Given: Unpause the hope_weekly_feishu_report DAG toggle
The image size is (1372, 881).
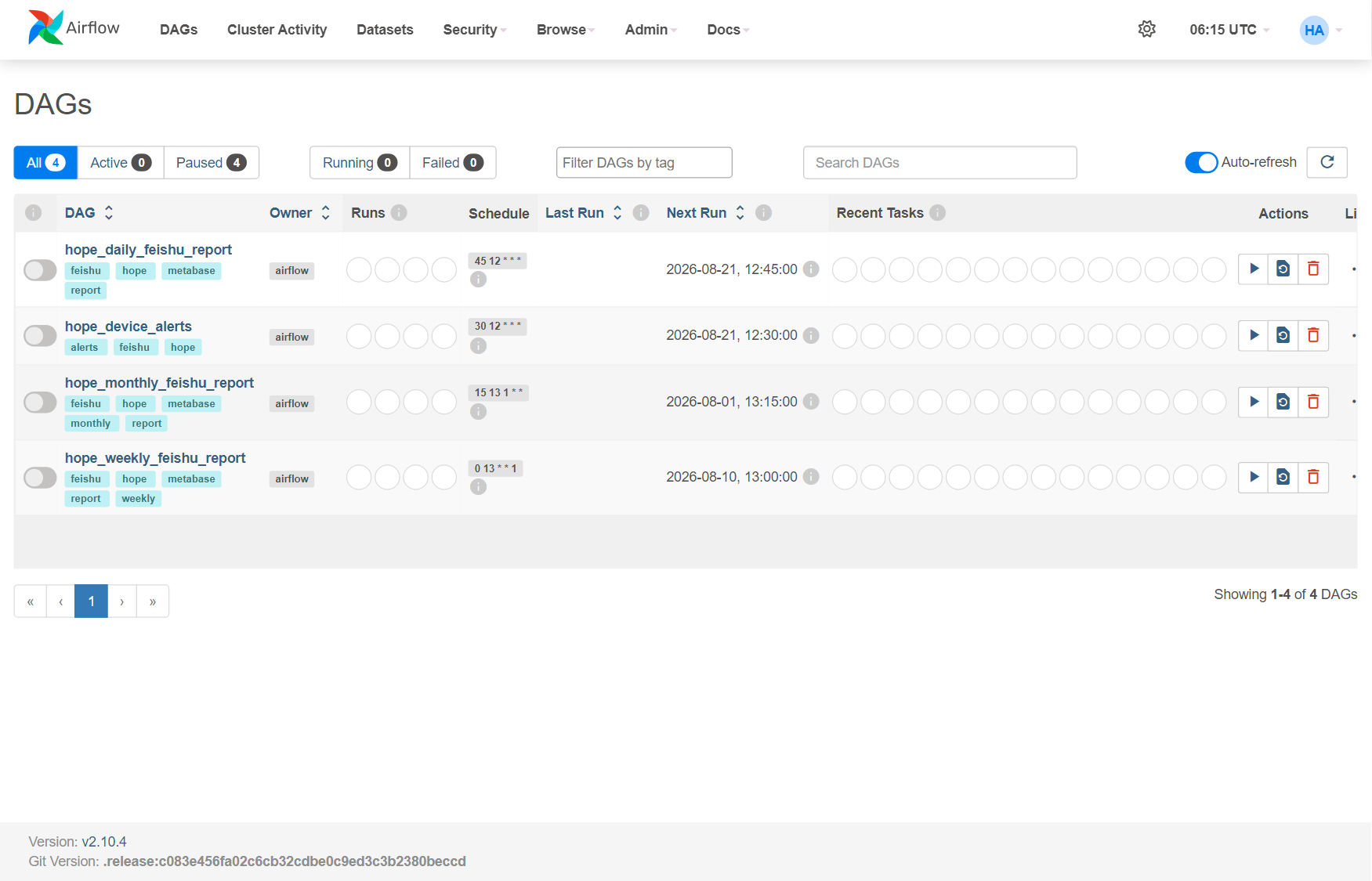Looking at the screenshot, I should pos(40,478).
